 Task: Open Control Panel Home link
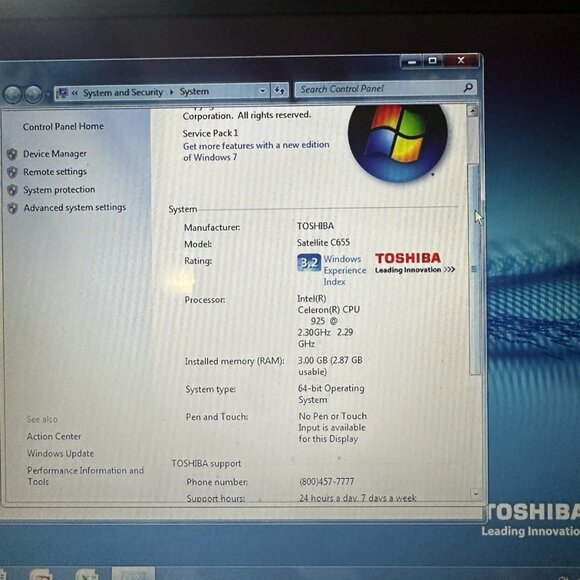tap(63, 127)
